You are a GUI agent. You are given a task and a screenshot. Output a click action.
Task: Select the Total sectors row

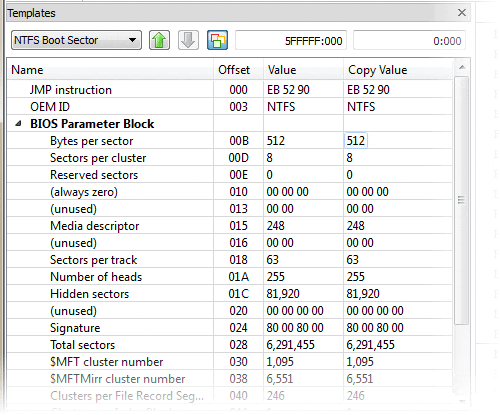pyautogui.click(x=230, y=345)
